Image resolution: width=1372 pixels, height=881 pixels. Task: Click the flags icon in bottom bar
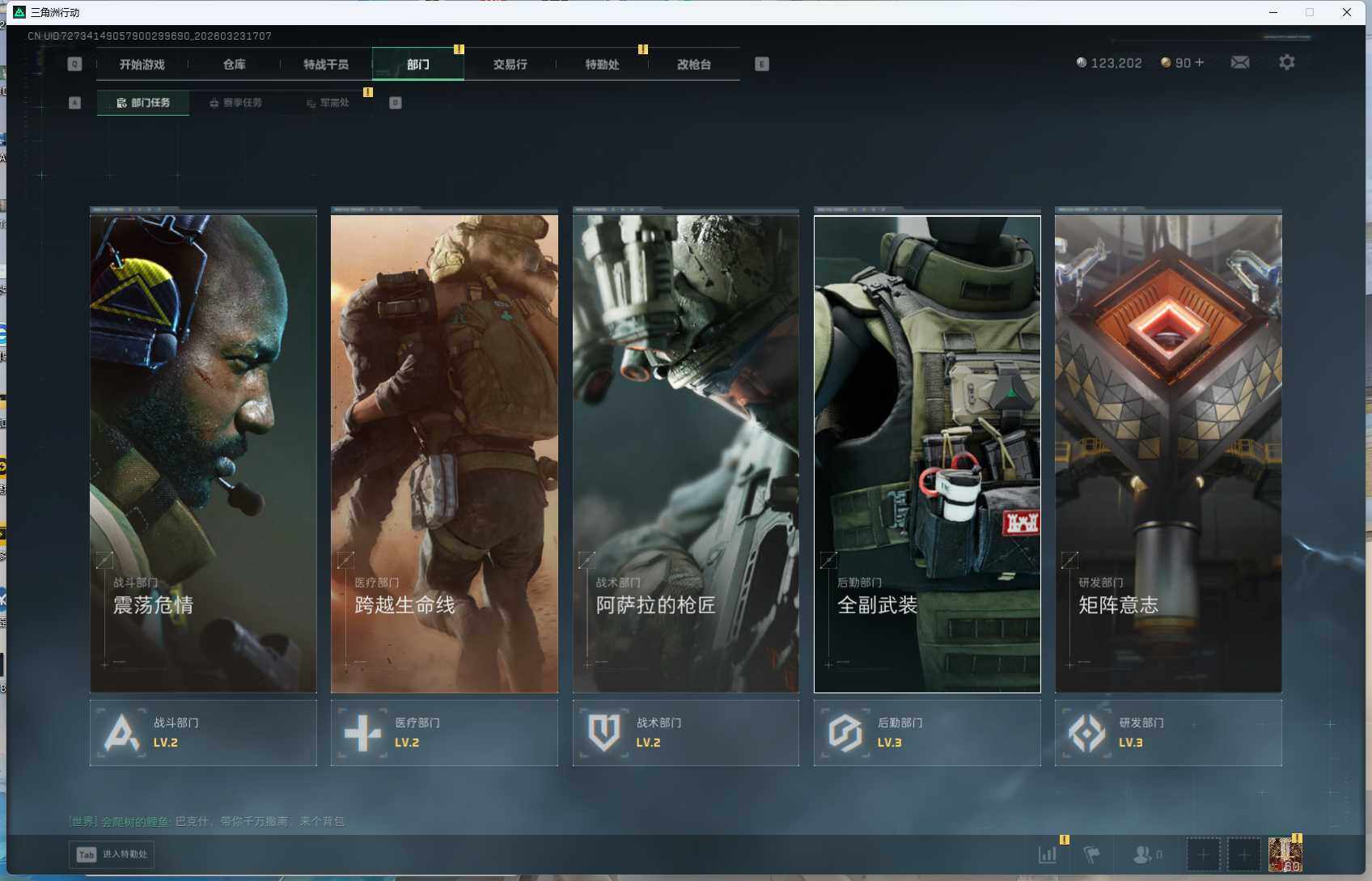click(1092, 854)
